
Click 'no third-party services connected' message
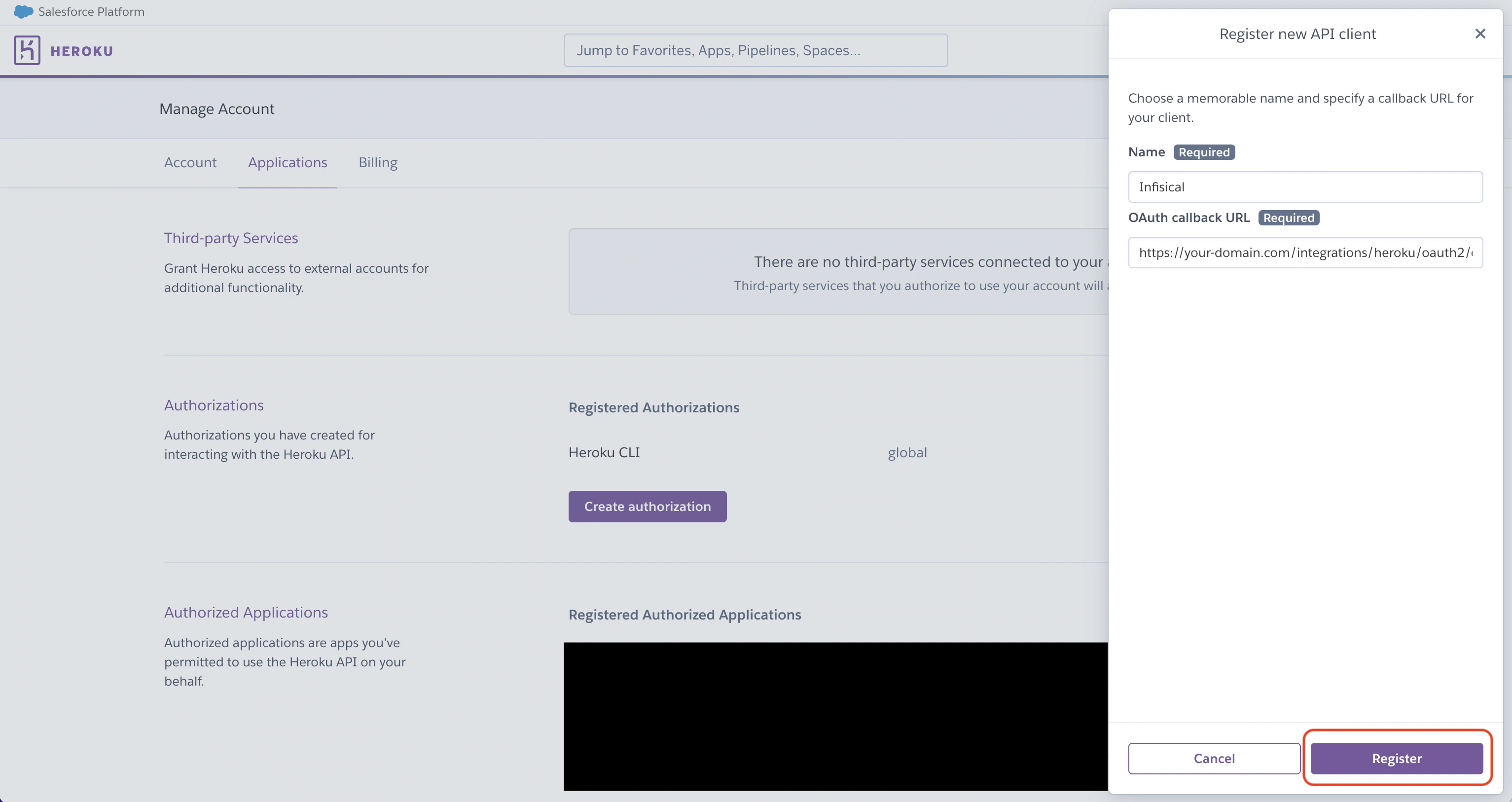[x=931, y=261]
